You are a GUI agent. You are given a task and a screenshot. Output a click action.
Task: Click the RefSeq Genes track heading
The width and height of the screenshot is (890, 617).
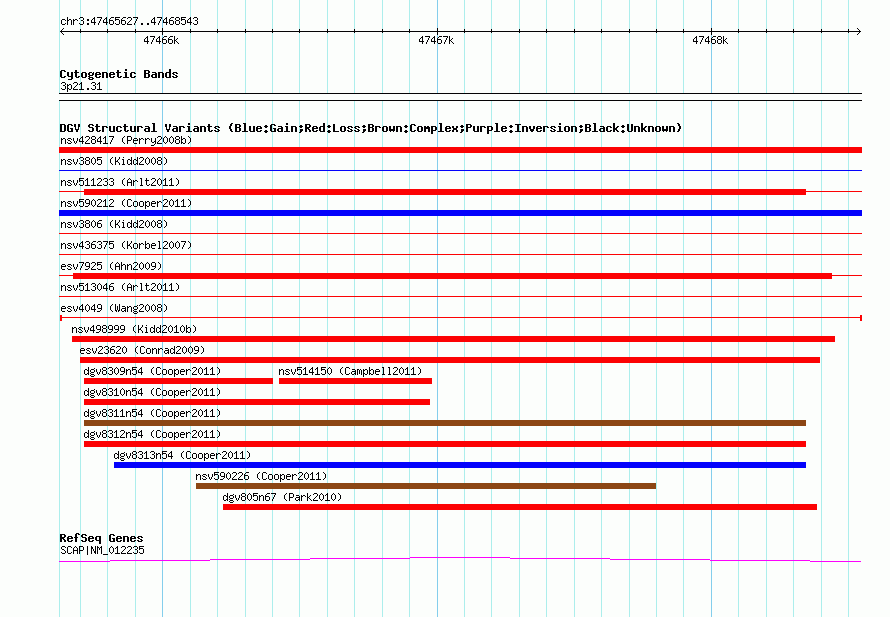coord(101,538)
